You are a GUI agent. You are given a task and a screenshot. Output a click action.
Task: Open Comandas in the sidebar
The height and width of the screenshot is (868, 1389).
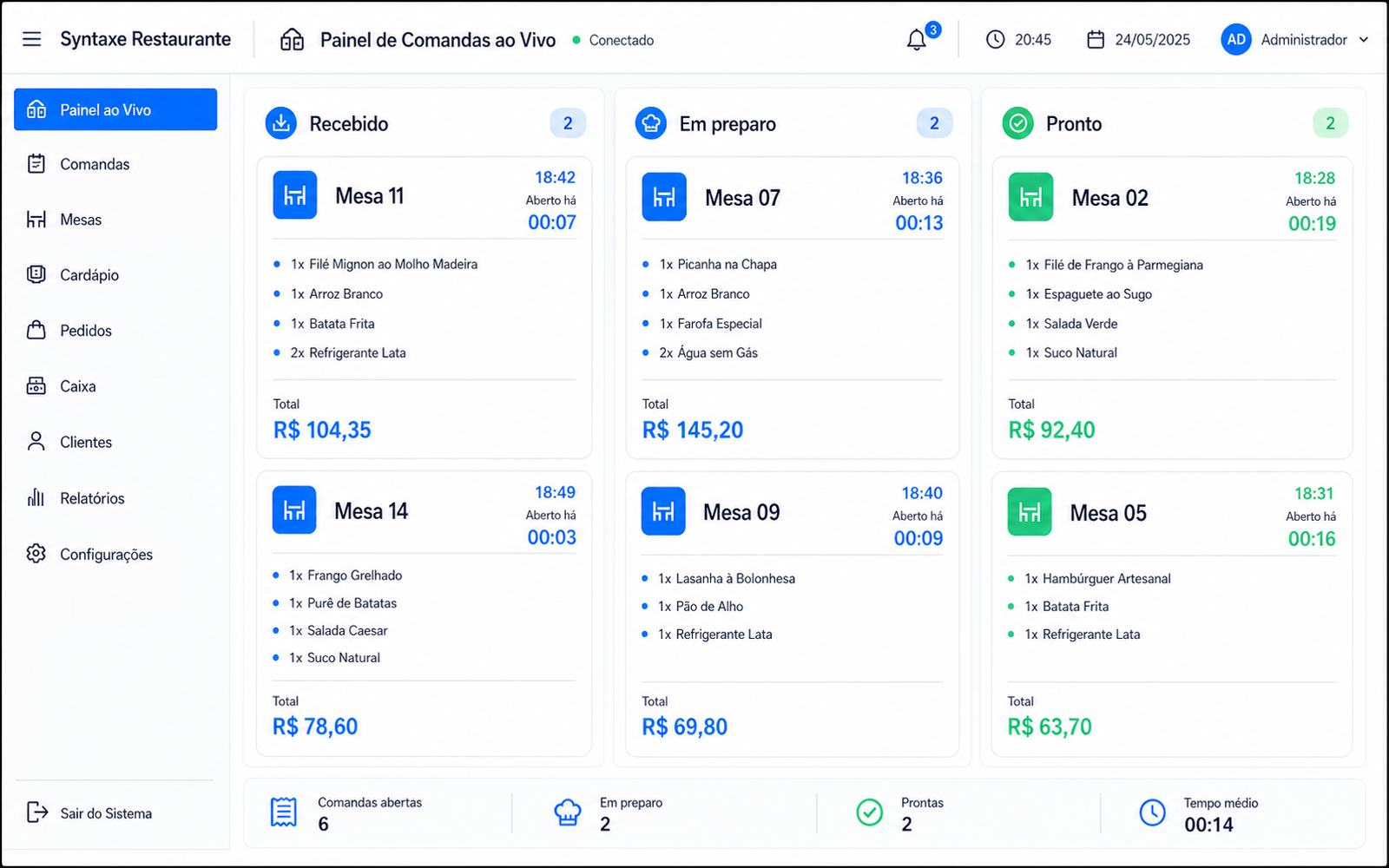(115, 164)
